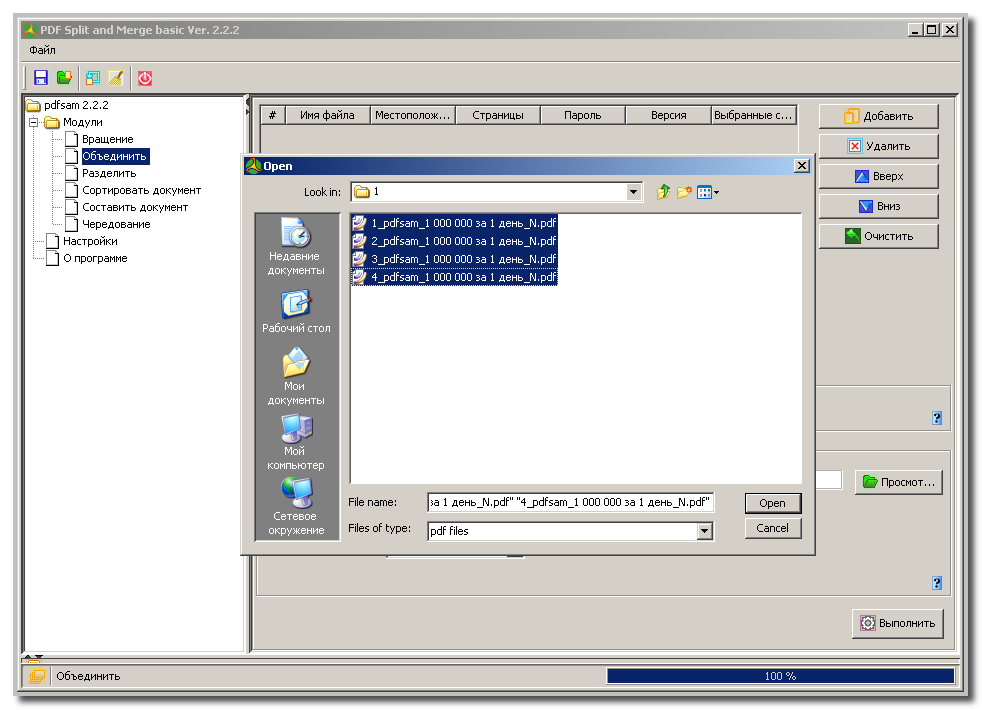Open Недавние документы shortcut
The width and height of the screenshot is (982, 710).
click(x=296, y=247)
